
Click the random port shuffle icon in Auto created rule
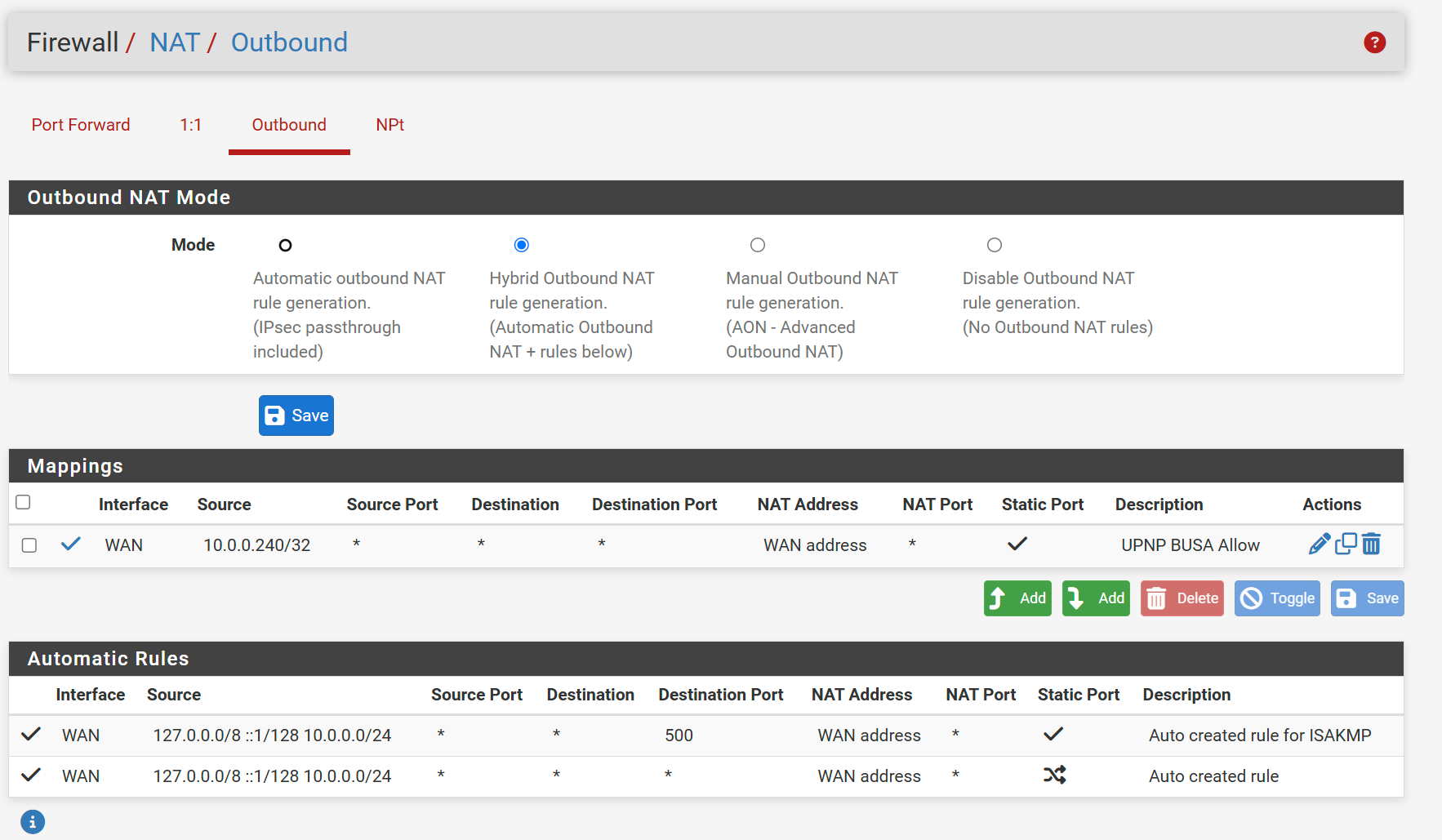click(1054, 775)
